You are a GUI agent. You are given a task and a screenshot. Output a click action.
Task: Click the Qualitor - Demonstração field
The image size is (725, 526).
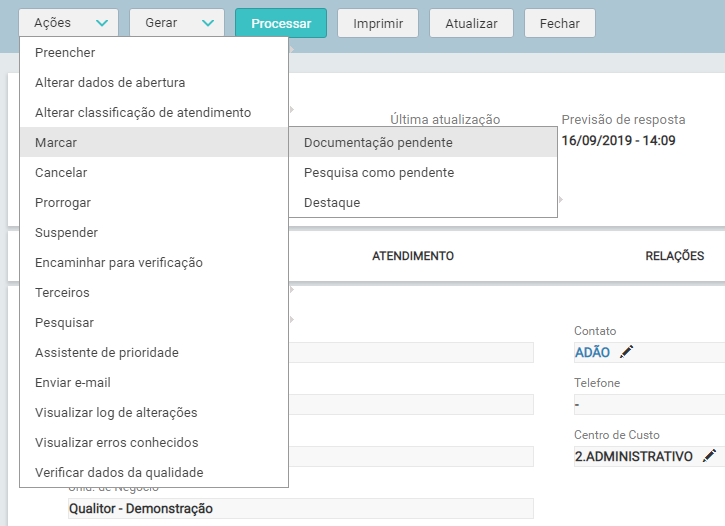[x=301, y=508]
